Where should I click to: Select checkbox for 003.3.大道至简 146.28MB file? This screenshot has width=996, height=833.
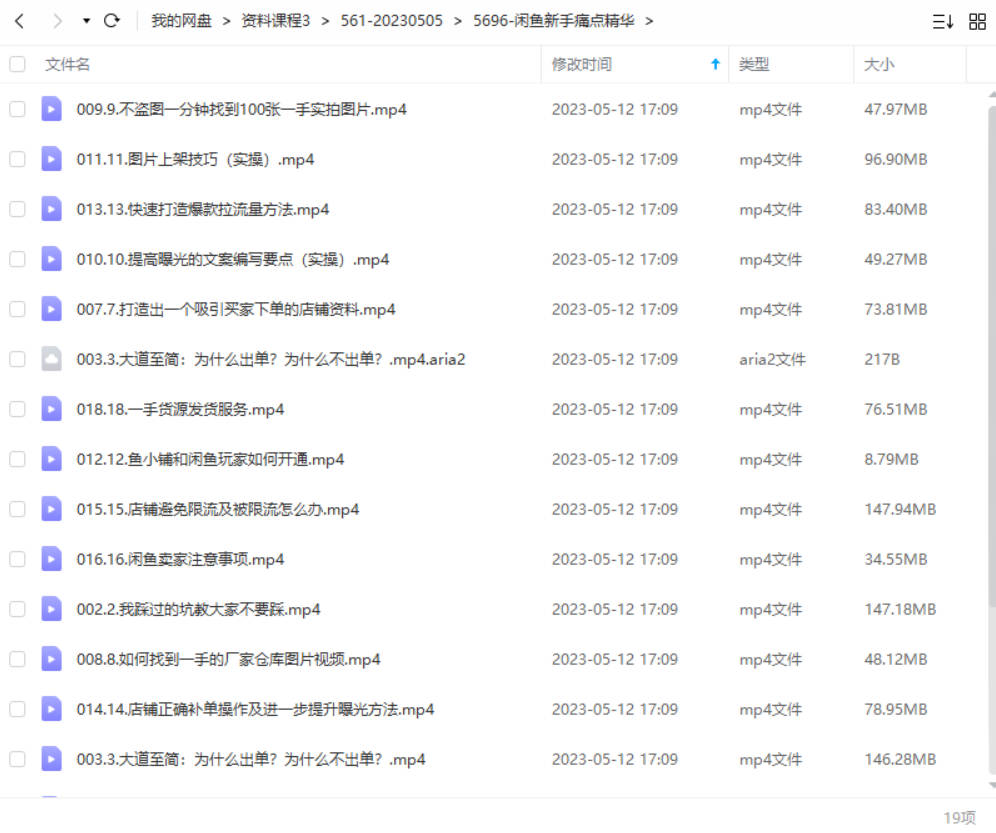17,759
